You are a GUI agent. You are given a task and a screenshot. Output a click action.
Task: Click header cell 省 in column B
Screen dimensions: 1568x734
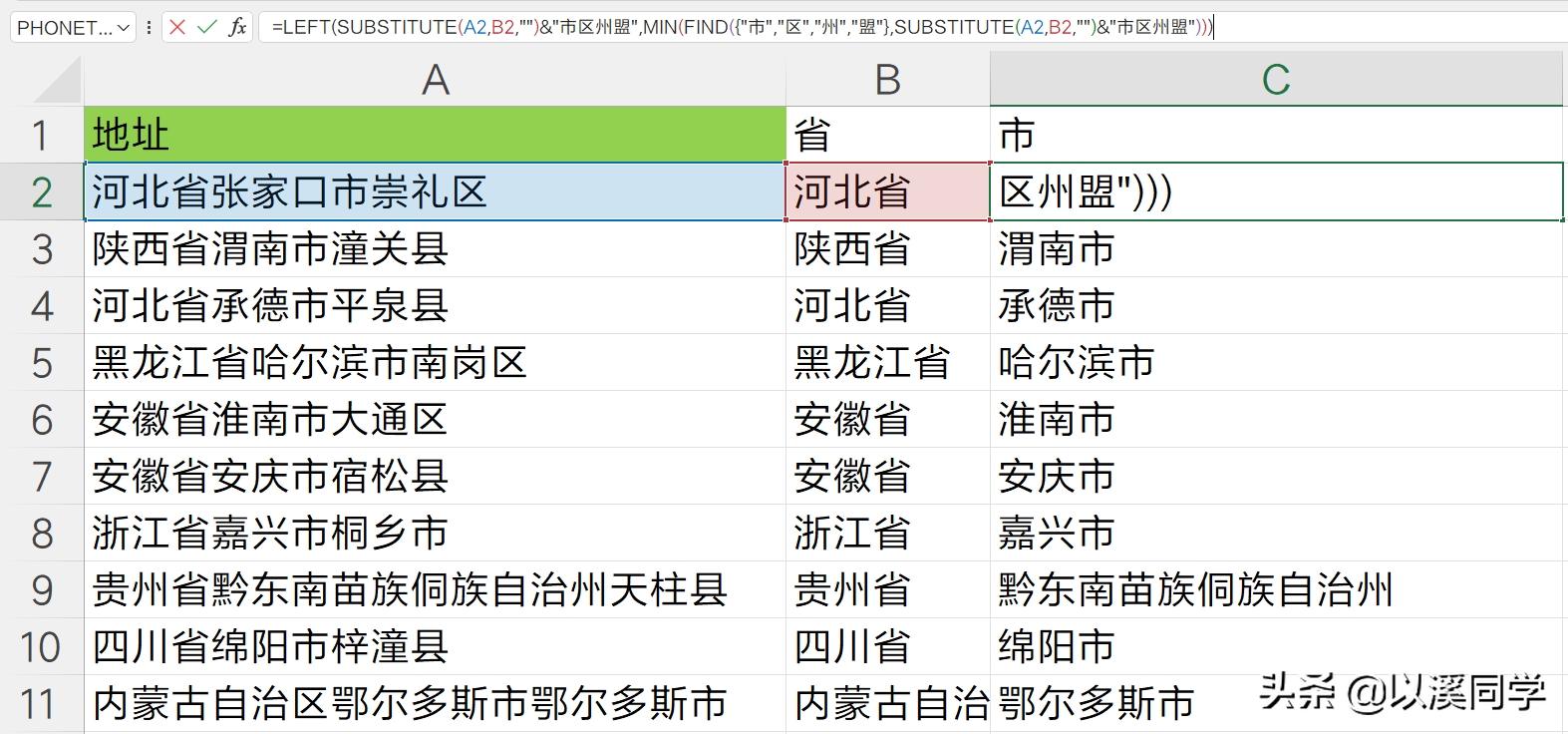(x=888, y=135)
